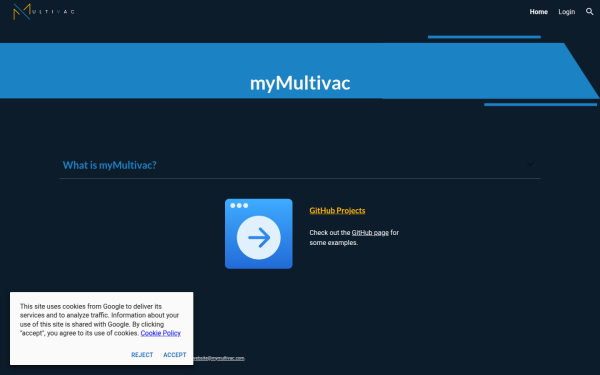Go to the Home menu item

[x=538, y=12]
